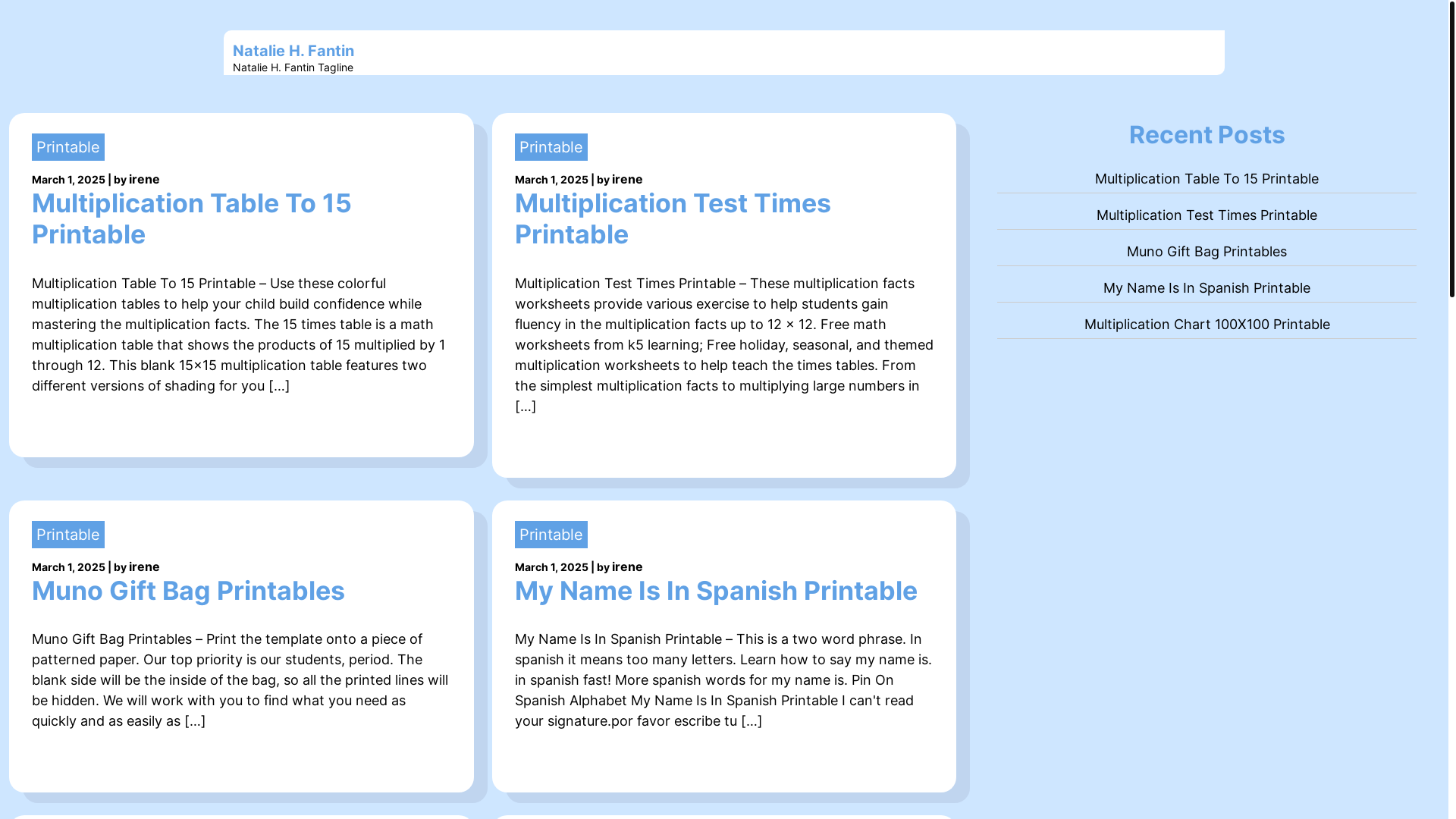Click author irene on Multiplication Test Times post

tap(627, 180)
